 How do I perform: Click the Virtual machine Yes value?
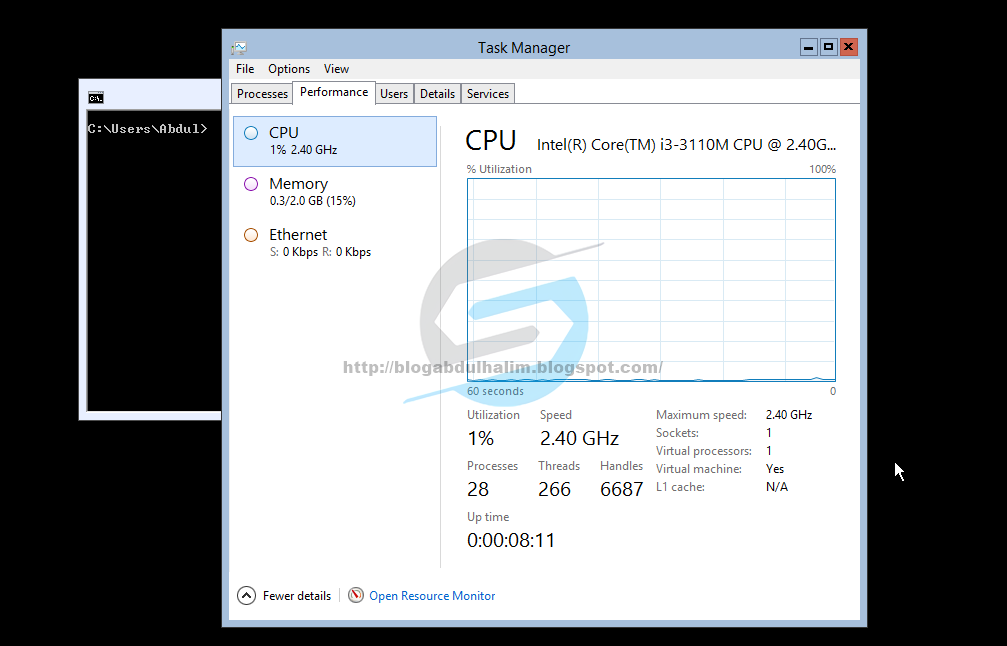click(775, 469)
